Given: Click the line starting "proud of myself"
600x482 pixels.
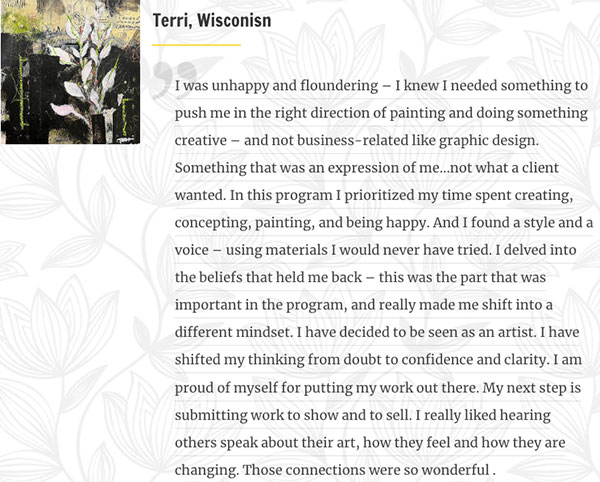Looking at the screenshot, I should tap(378, 388).
